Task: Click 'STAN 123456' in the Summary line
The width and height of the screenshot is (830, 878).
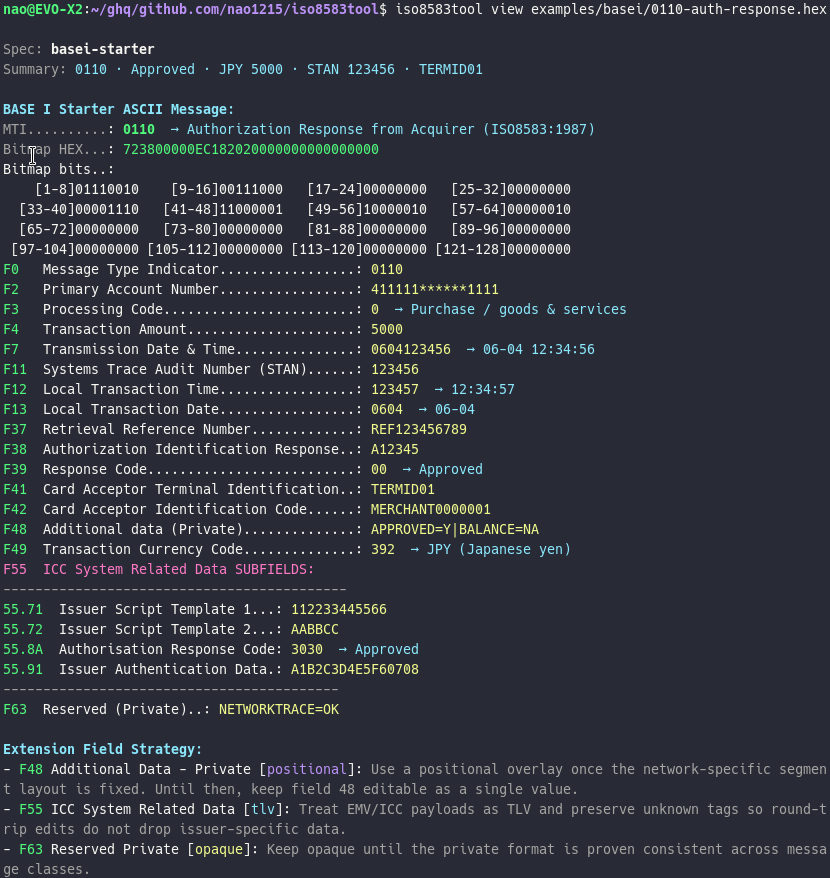Action: (351, 69)
